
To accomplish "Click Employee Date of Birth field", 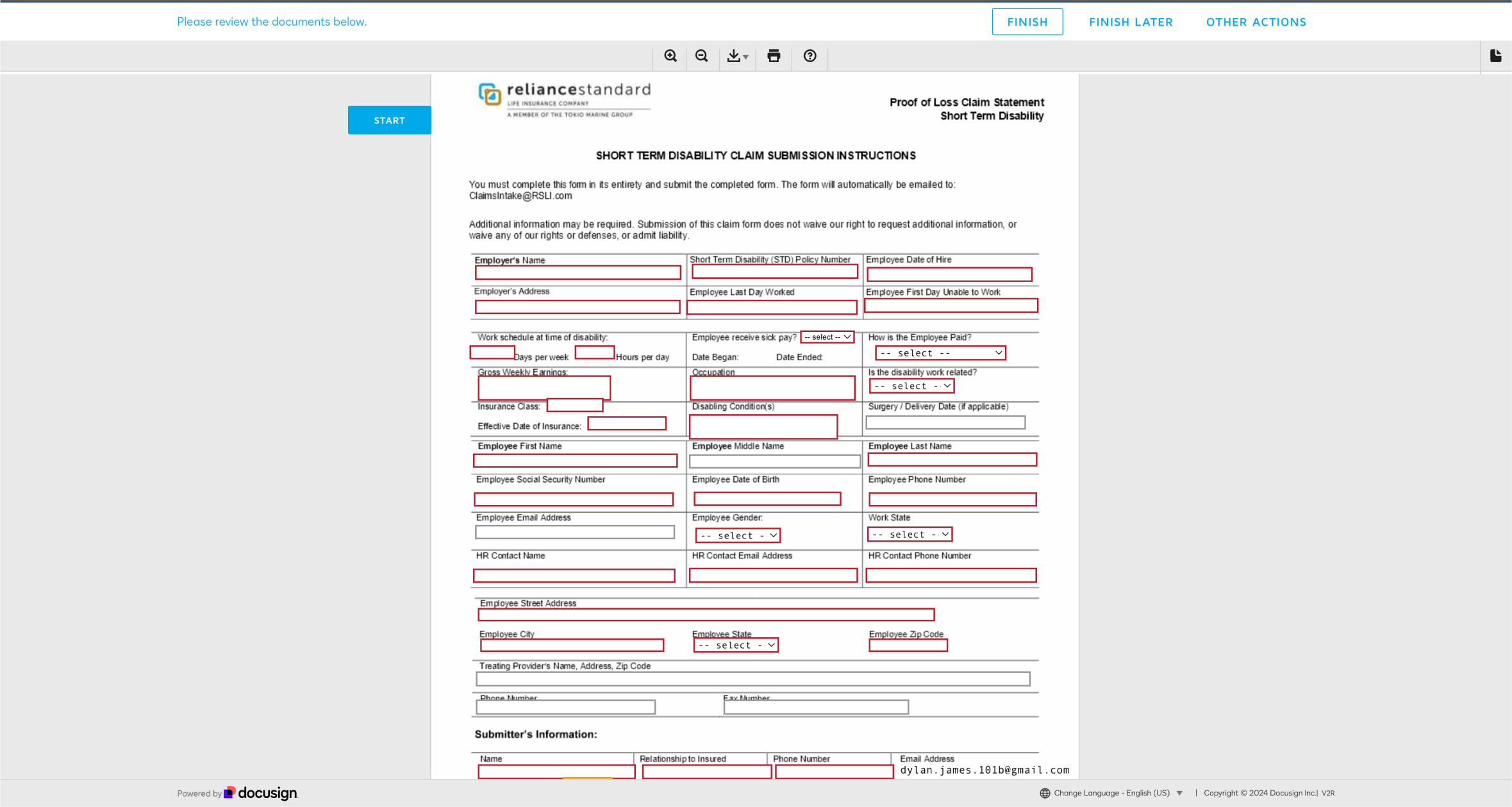I will [x=767, y=499].
